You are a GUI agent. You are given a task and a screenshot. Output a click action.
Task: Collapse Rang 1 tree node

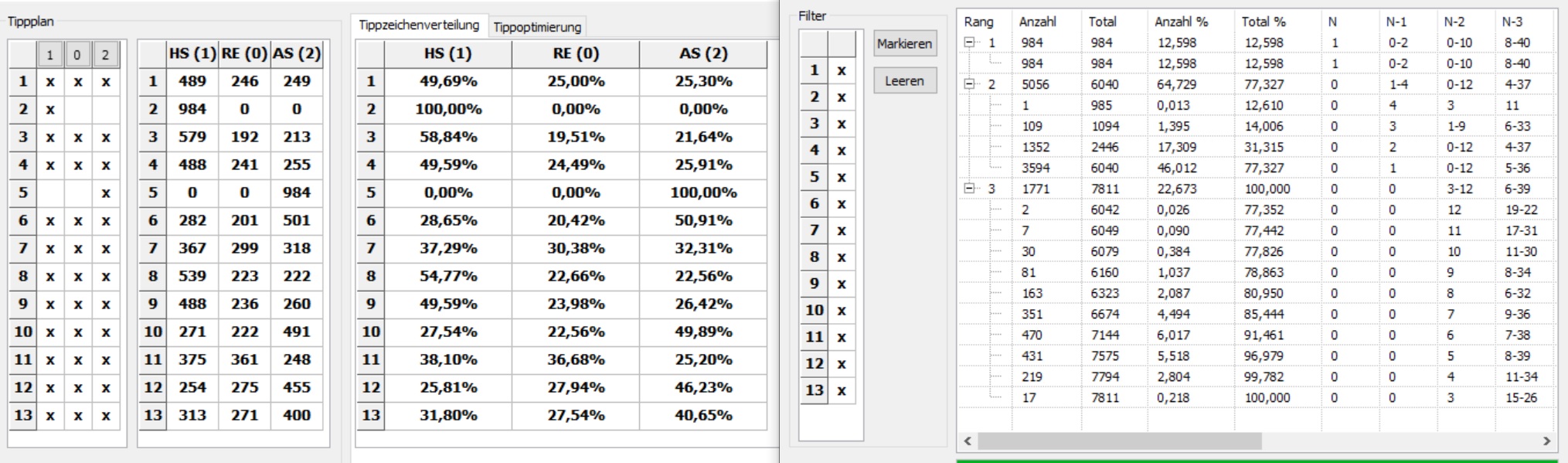pos(969,43)
